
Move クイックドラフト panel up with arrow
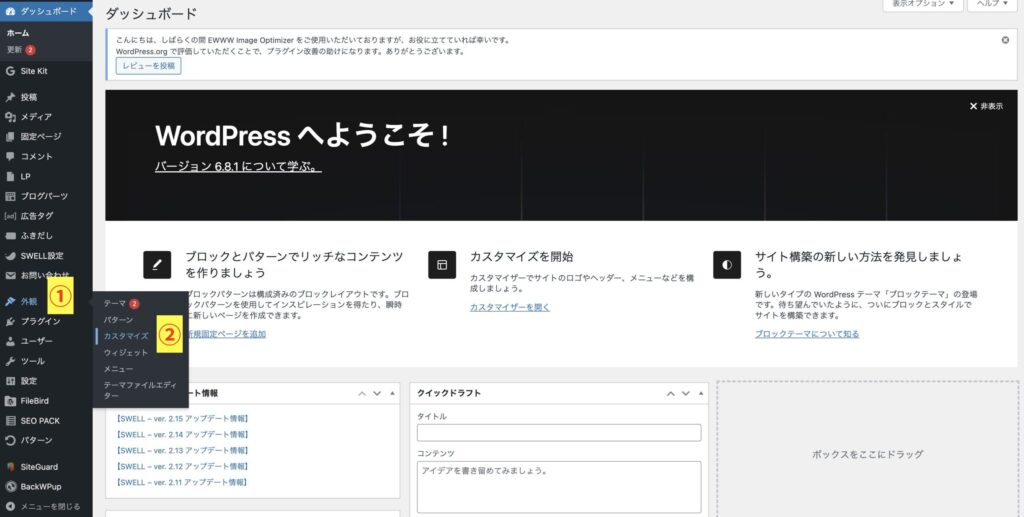[671, 394]
